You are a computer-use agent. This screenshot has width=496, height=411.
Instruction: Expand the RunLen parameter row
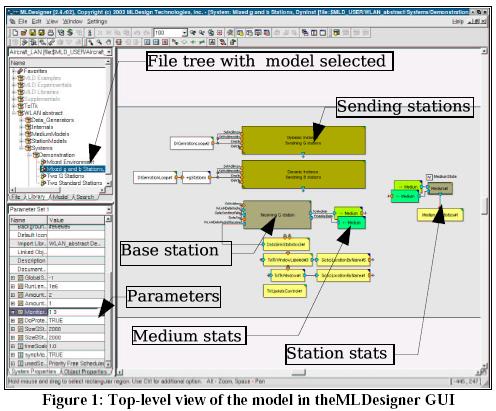point(13,286)
